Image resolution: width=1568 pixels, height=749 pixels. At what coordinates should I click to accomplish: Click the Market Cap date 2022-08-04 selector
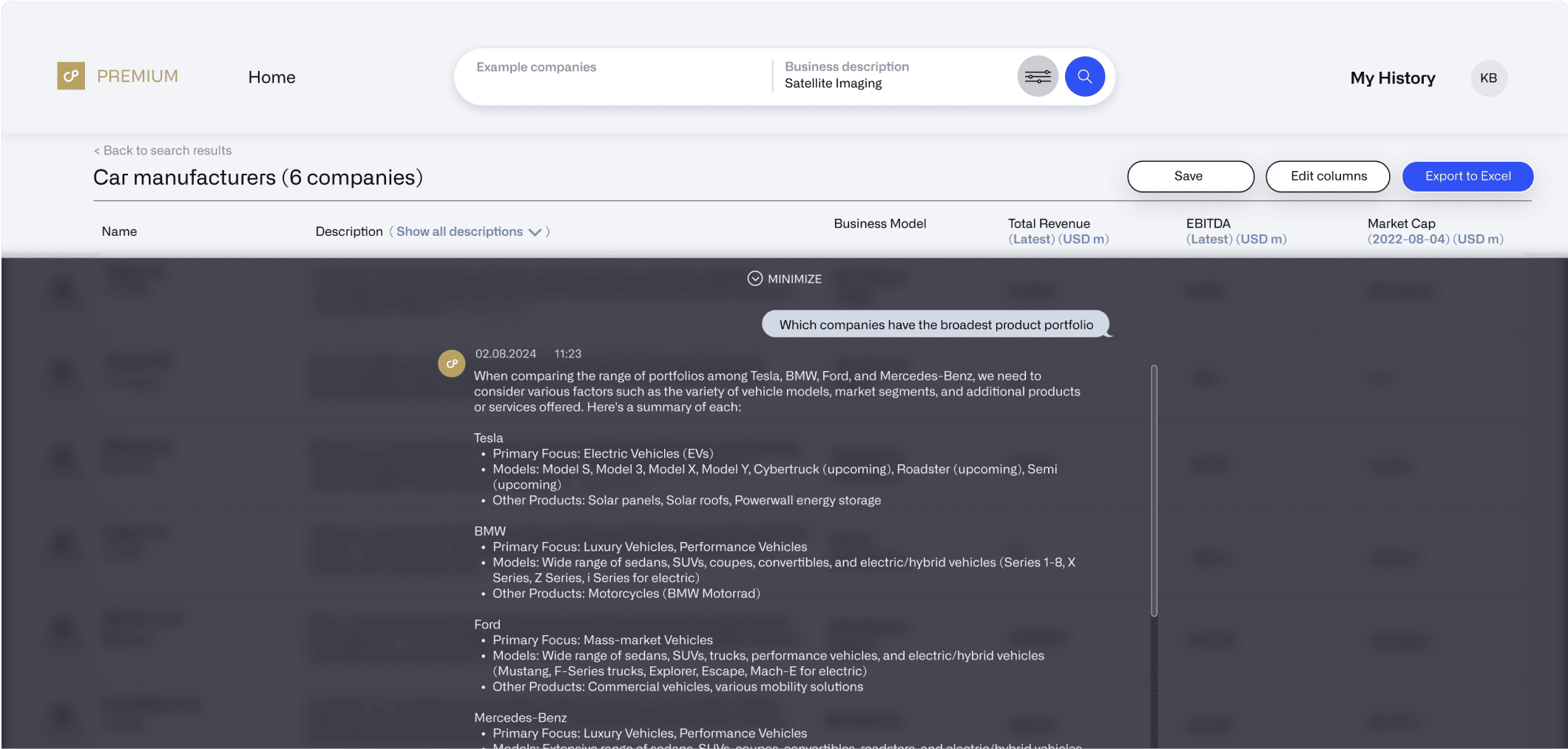click(x=1408, y=240)
